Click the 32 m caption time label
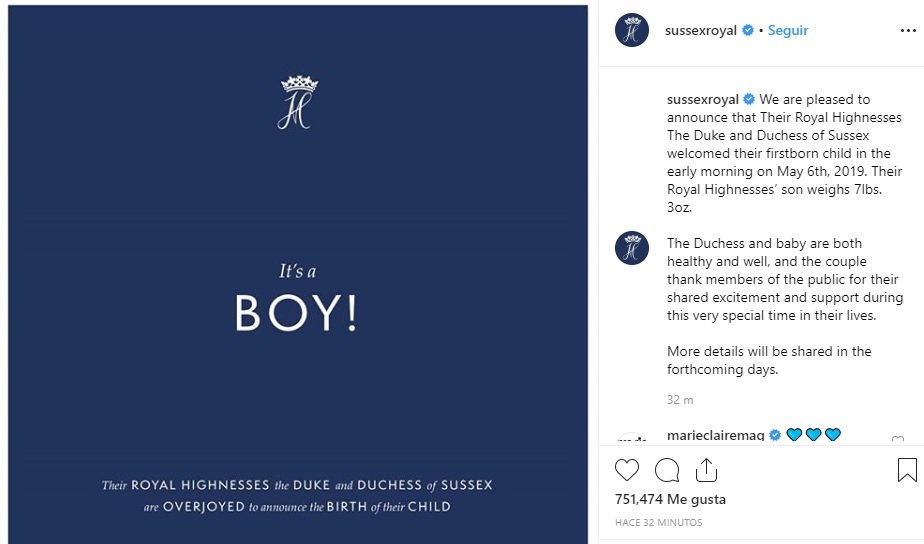Viewport: 924px width, 544px height. (x=680, y=400)
